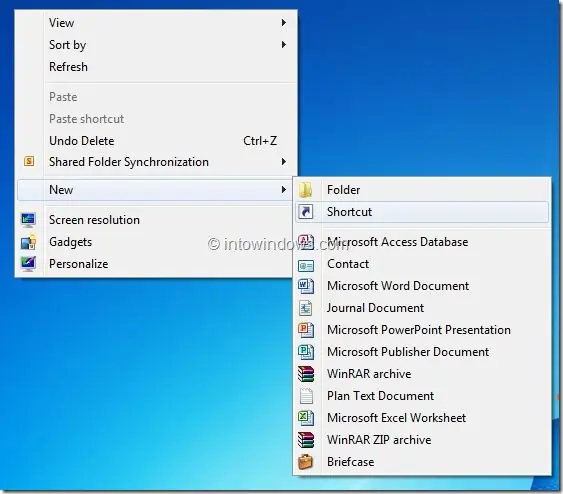Choose Plan Text Document label
Image resolution: width=563 pixels, height=494 pixels.
click(x=380, y=396)
